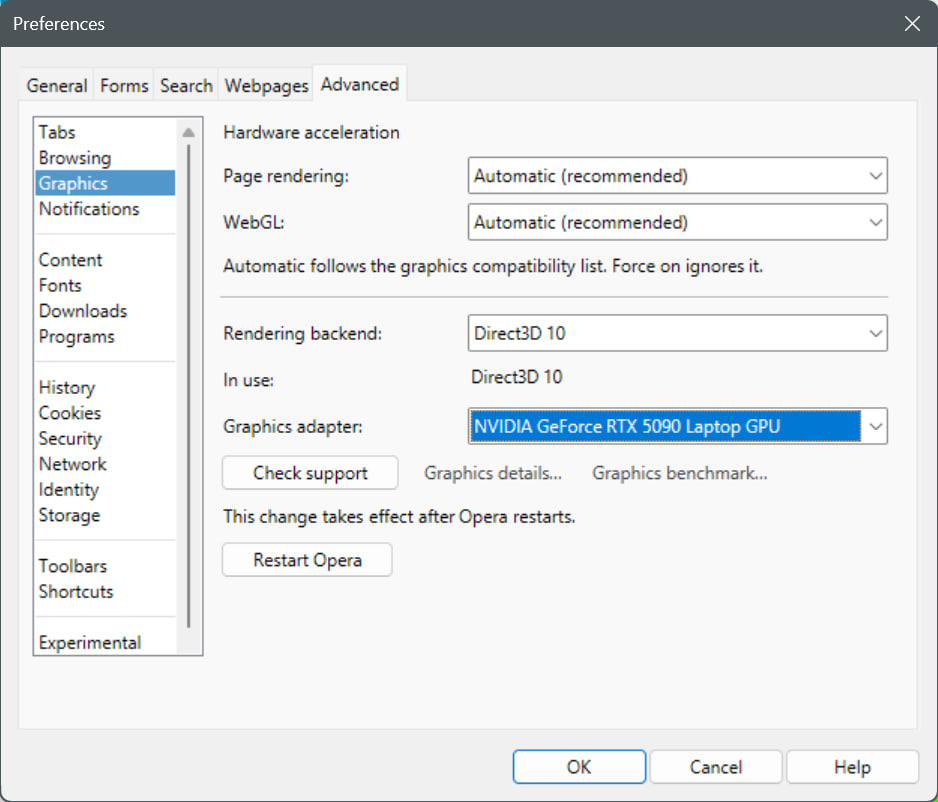Screen dimensions: 938x802
Task: Click the Restart Opera button
Action: tap(307, 560)
